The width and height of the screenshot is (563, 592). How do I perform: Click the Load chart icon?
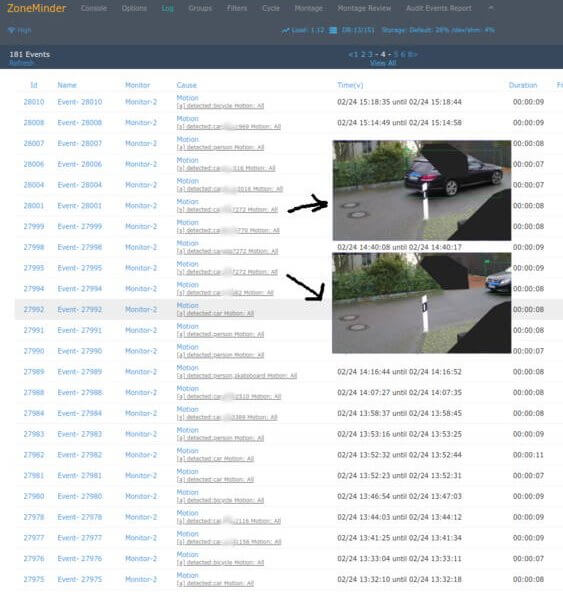point(285,30)
